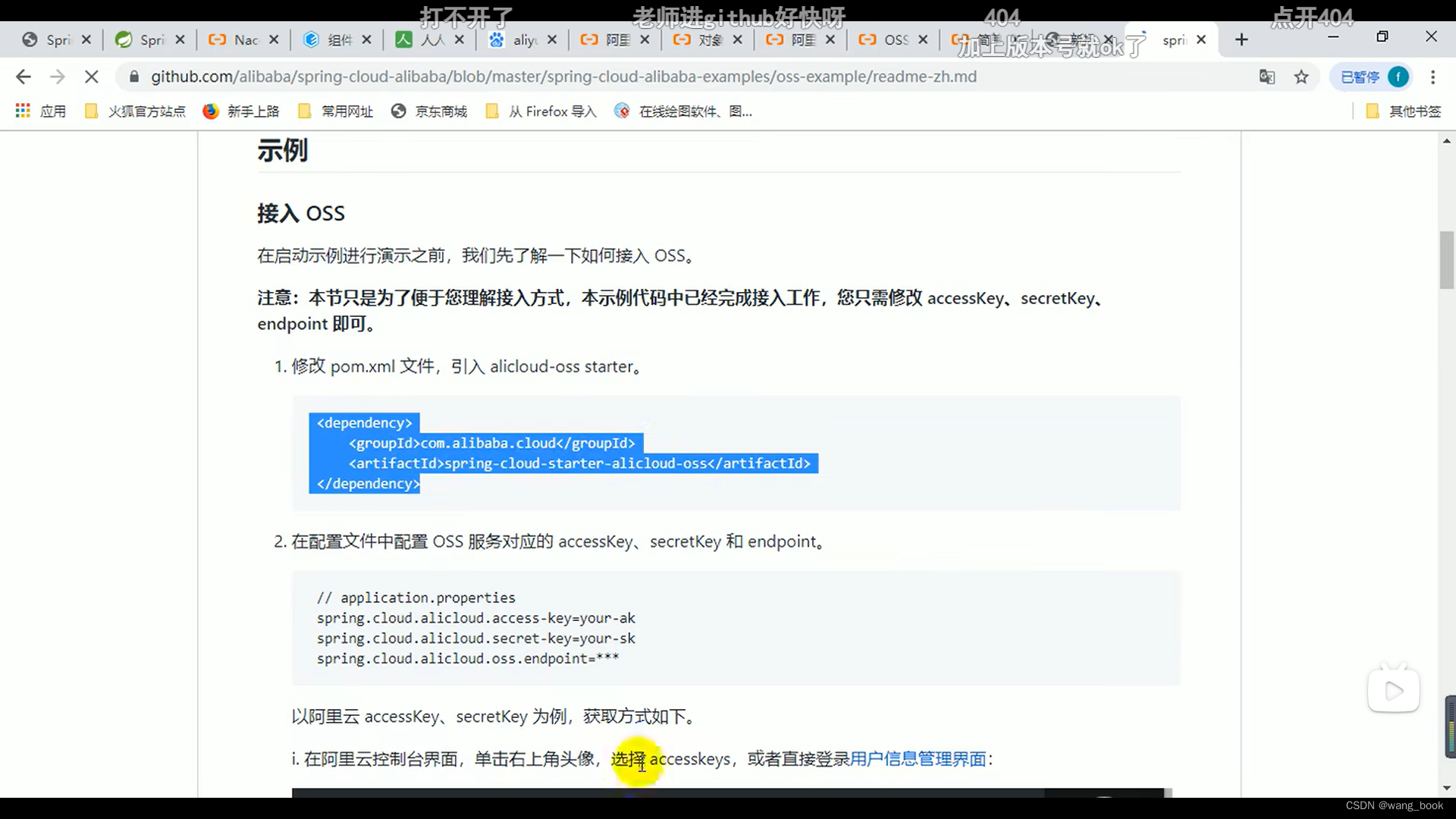Click the 接入 OSS heading
Viewport: 1456px width, 819px height.
(301, 213)
